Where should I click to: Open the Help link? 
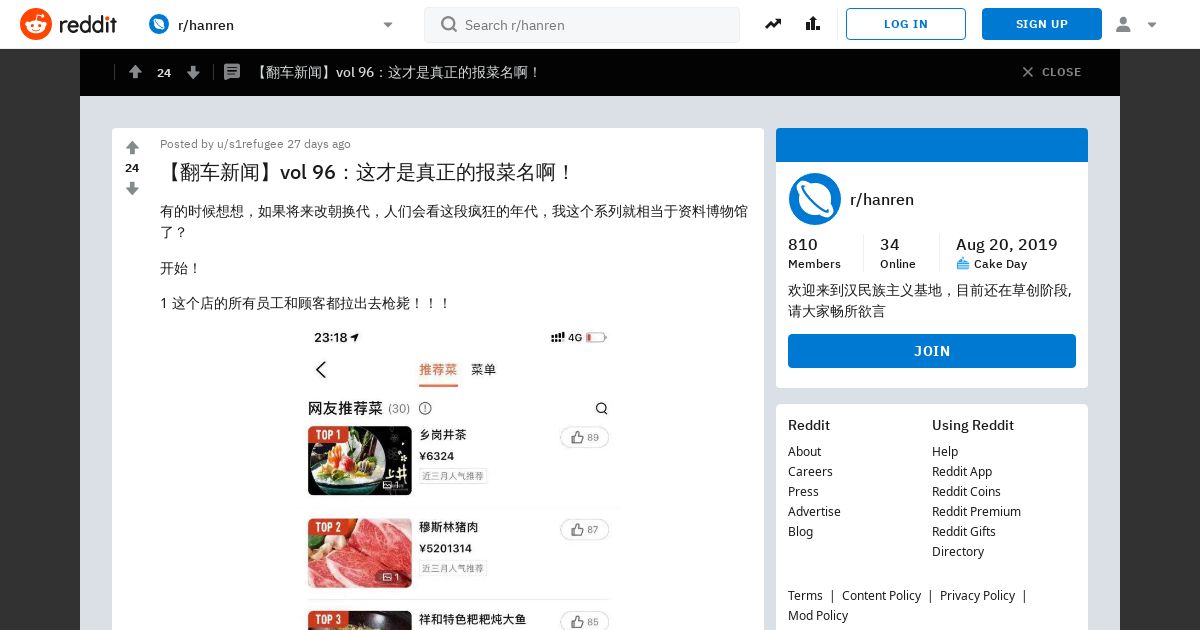[x=945, y=451]
